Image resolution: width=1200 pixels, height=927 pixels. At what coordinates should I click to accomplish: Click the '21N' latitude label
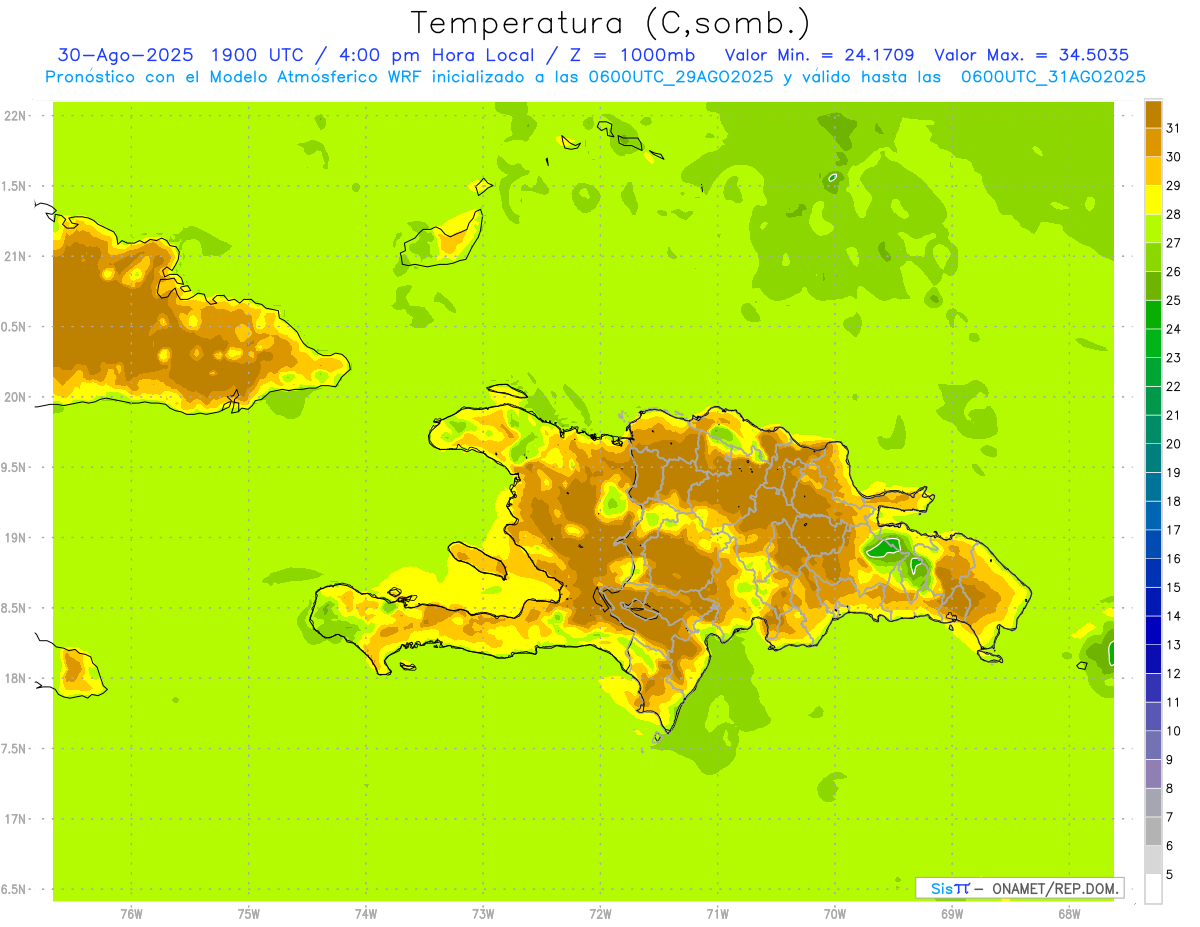pyautogui.click(x=16, y=256)
